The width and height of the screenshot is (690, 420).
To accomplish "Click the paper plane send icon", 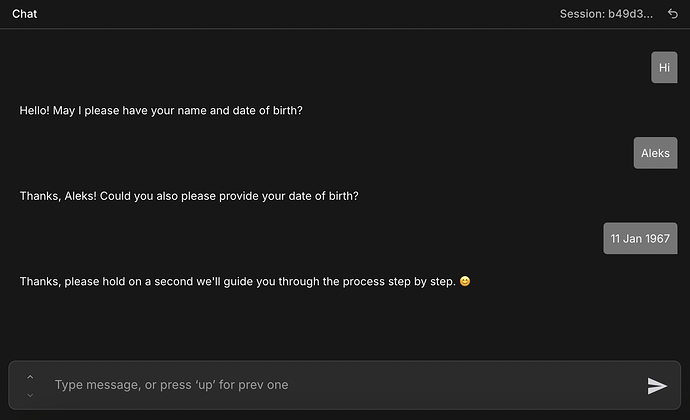I will [657, 386].
